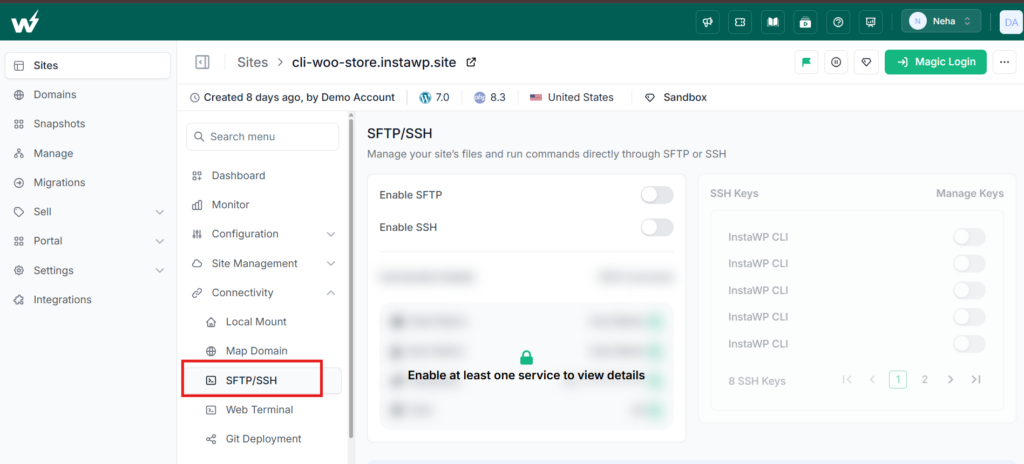Click the Manage Keys link
This screenshot has width=1024, height=464.
click(x=969, y=193)
